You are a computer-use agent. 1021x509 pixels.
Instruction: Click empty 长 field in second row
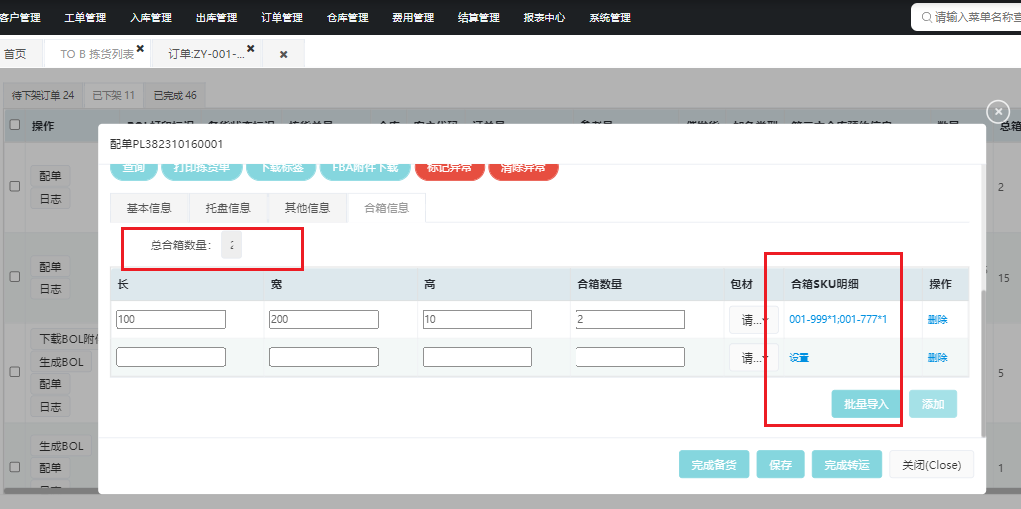pos(171,357)
